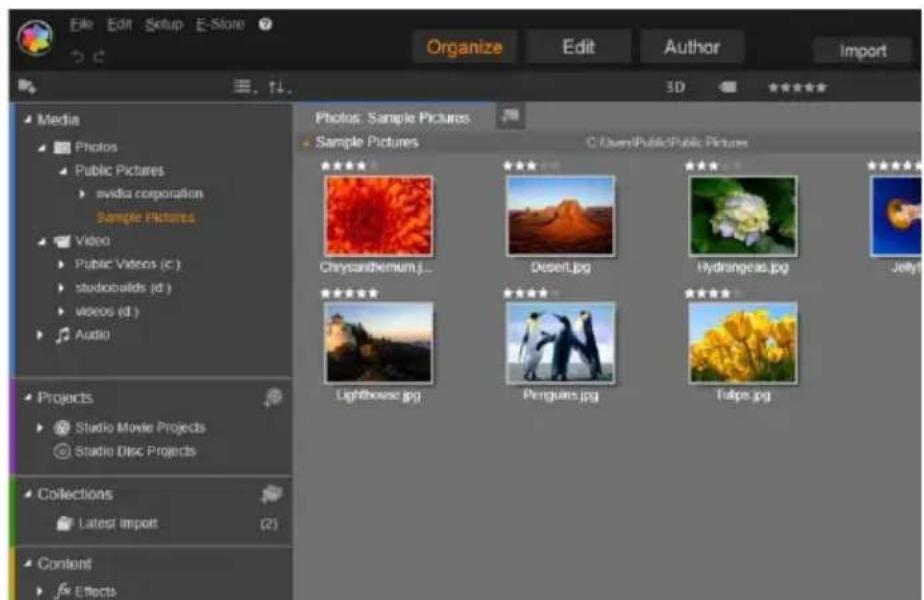Open the Setup menu
This screenshot has width=924, height=600.
click(x=164, y=24)
